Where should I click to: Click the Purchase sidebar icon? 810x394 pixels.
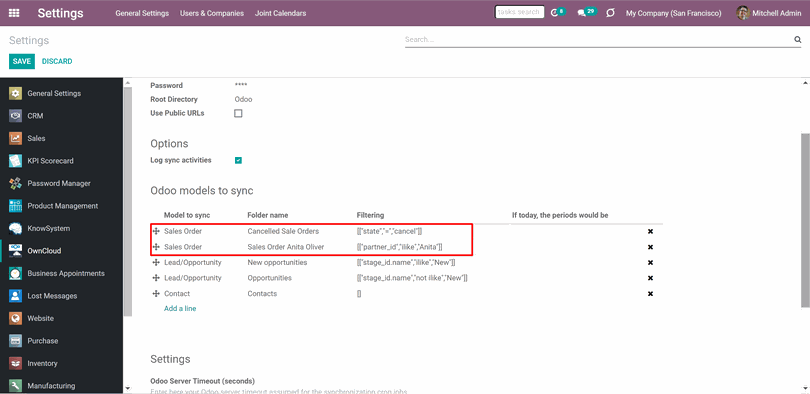(x=15, y=341)
